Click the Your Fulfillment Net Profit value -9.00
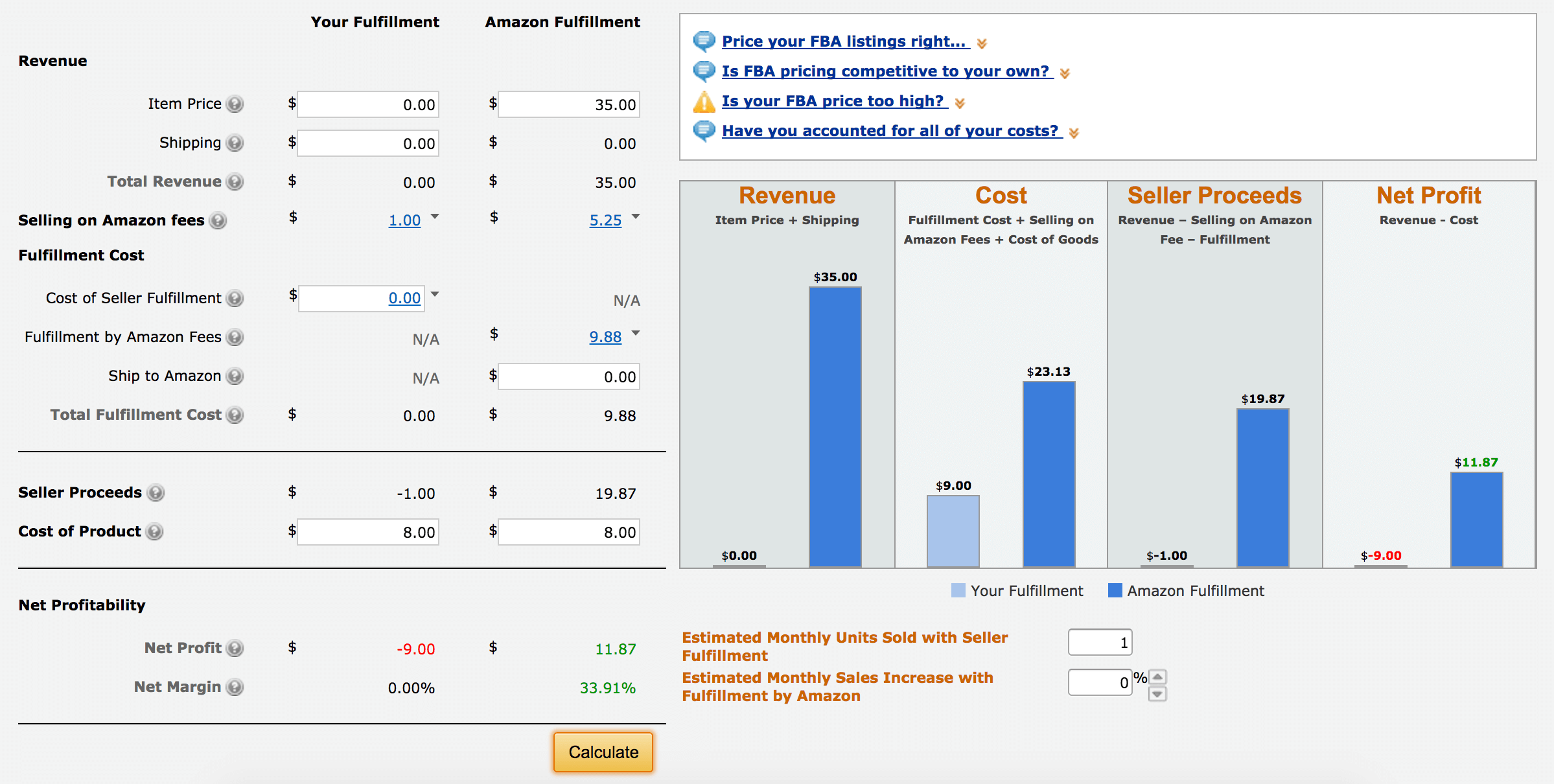Viewport: 1554px width, 784px height. (416, 649)
